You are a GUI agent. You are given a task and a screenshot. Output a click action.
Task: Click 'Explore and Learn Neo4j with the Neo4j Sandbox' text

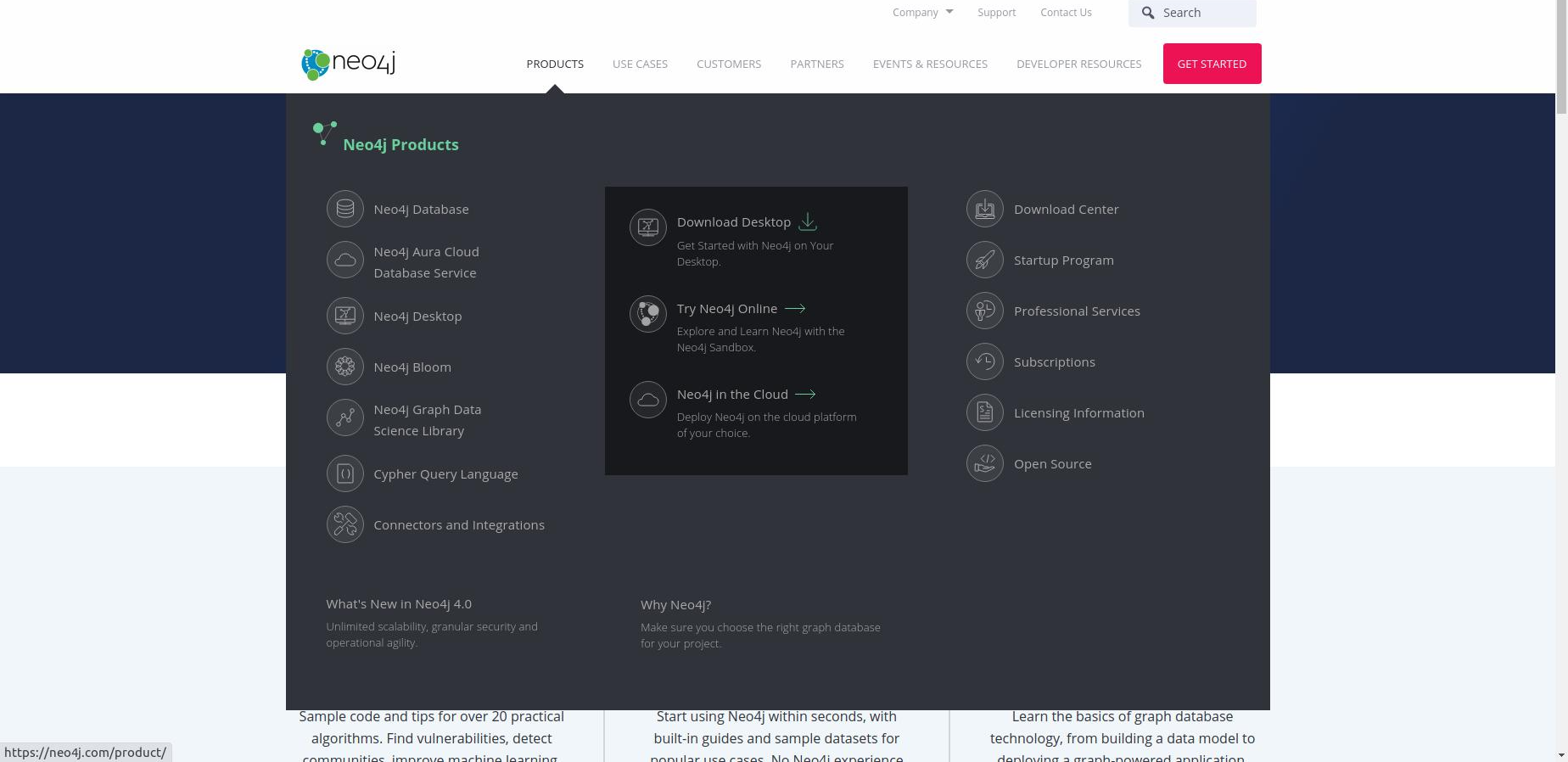click(760, 339)
